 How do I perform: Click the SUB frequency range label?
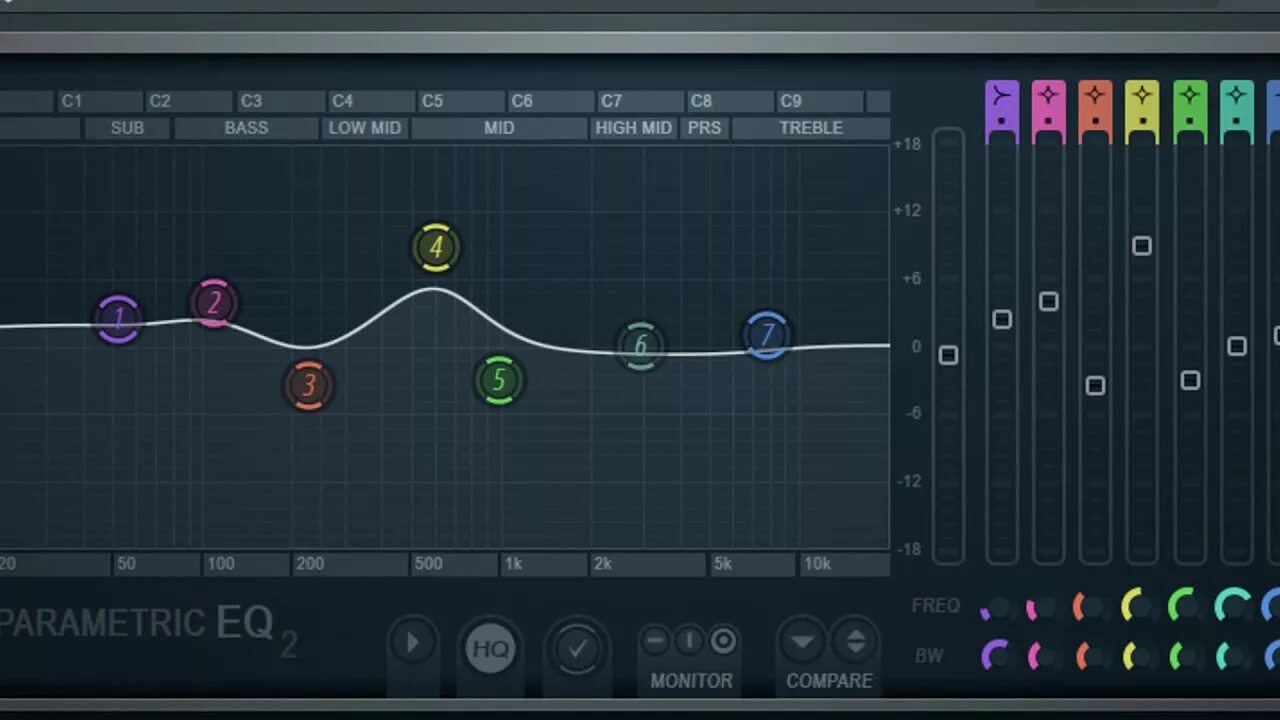point(127,128)
